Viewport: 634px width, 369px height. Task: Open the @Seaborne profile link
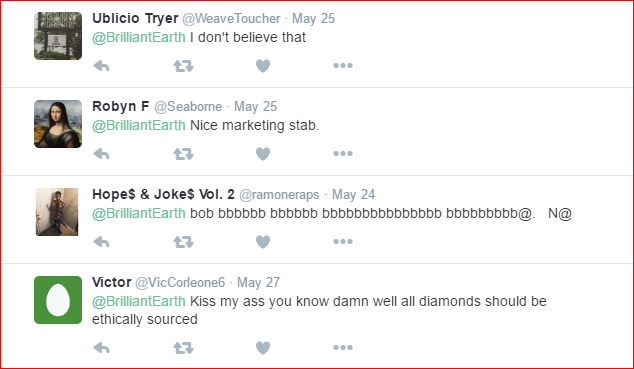coord(188,107)
